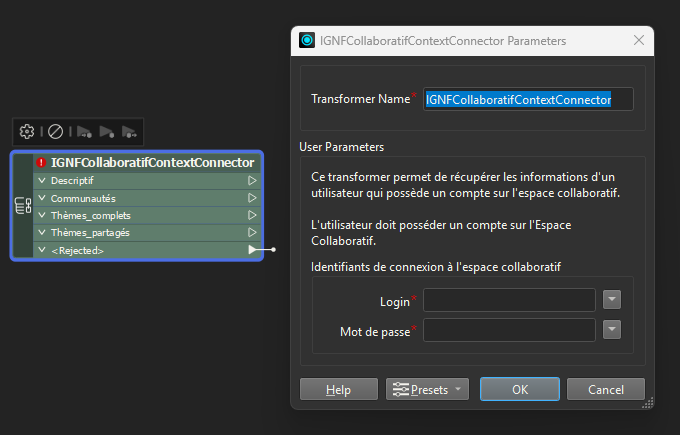The width and height of the screenshot is (680, 435).
Task: Click the Thèmes_partagés port label
Action: [x=90, y=233]
